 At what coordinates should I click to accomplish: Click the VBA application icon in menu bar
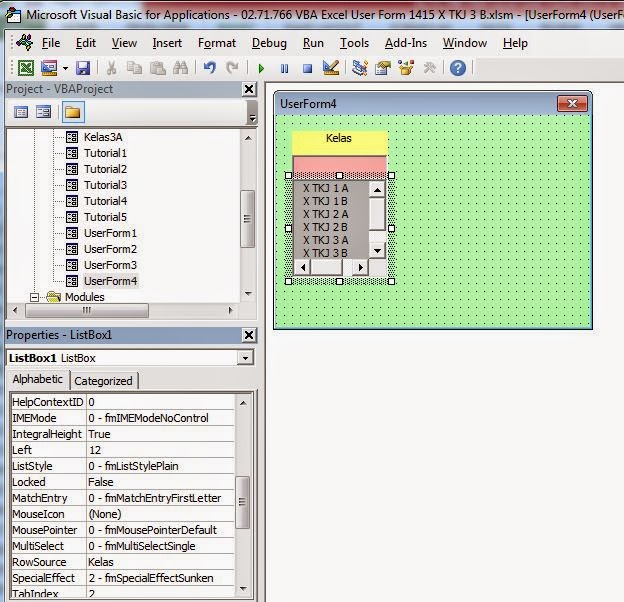[x=25, y=43]
